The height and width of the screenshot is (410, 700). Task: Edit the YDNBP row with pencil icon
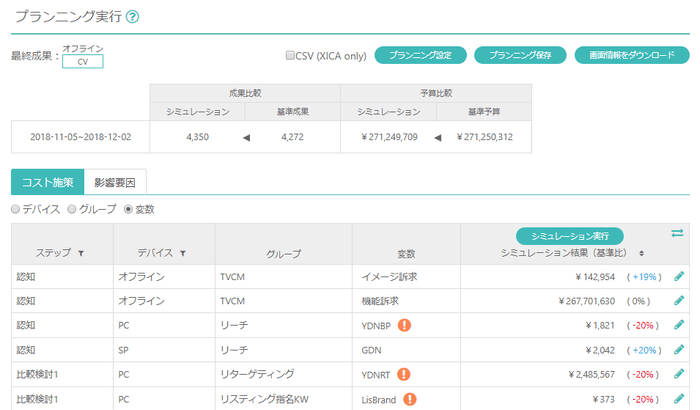679,325
